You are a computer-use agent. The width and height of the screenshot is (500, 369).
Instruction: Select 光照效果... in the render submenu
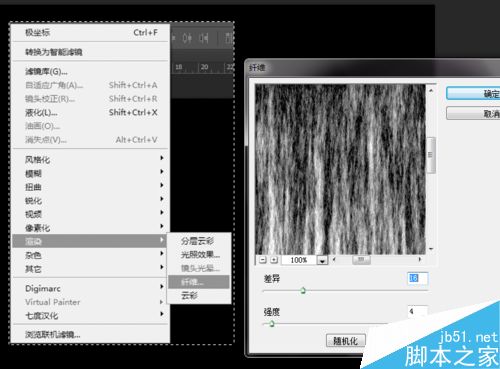click(x=199, y=254)
